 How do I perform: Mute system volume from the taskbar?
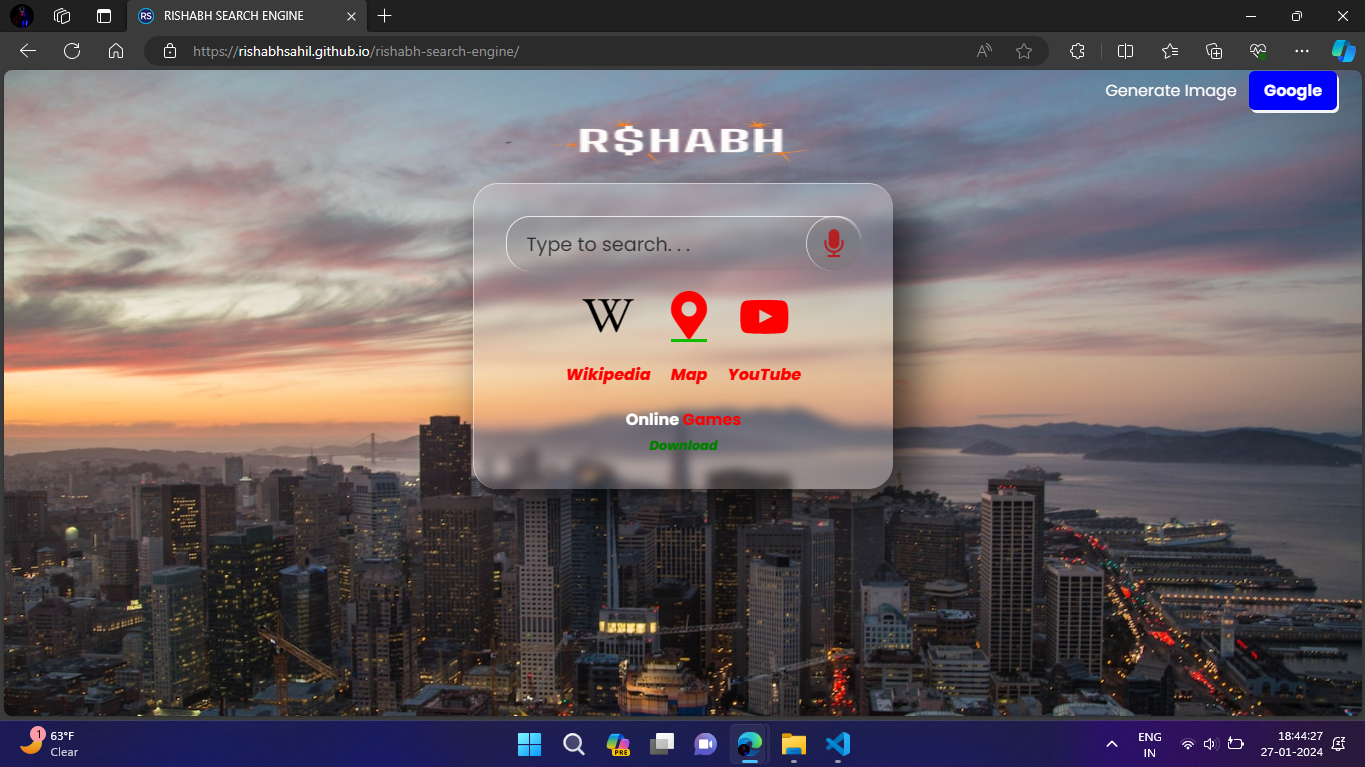tap(1209, 744)
